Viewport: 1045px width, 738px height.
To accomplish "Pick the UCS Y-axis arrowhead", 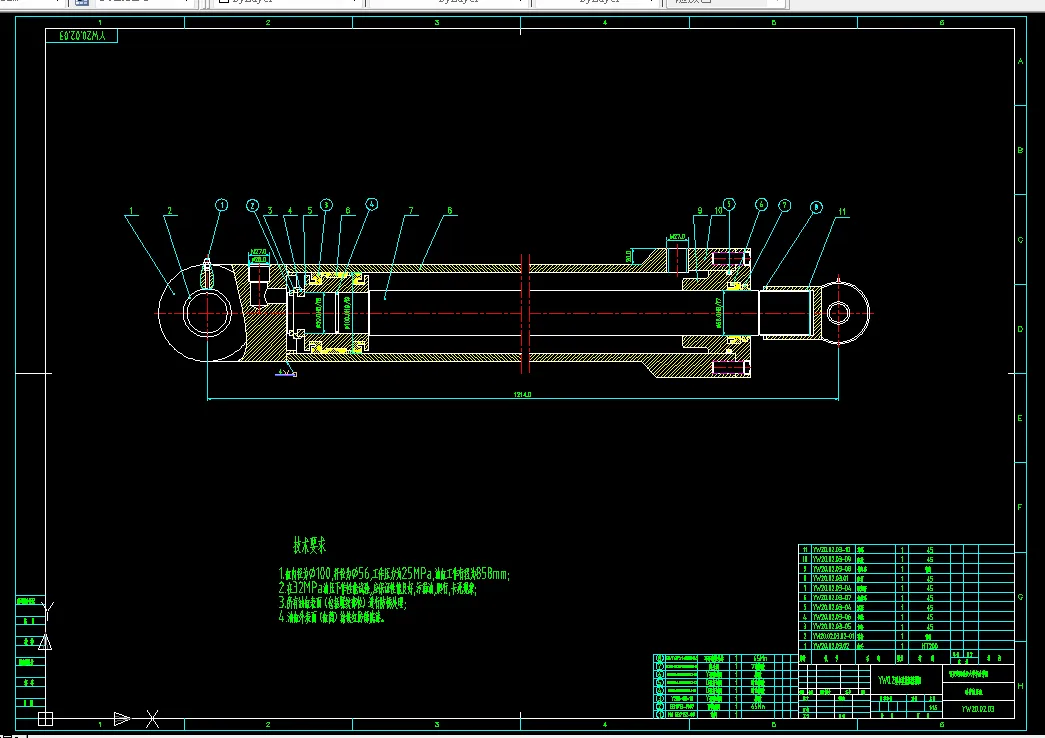I will (45, 642).
